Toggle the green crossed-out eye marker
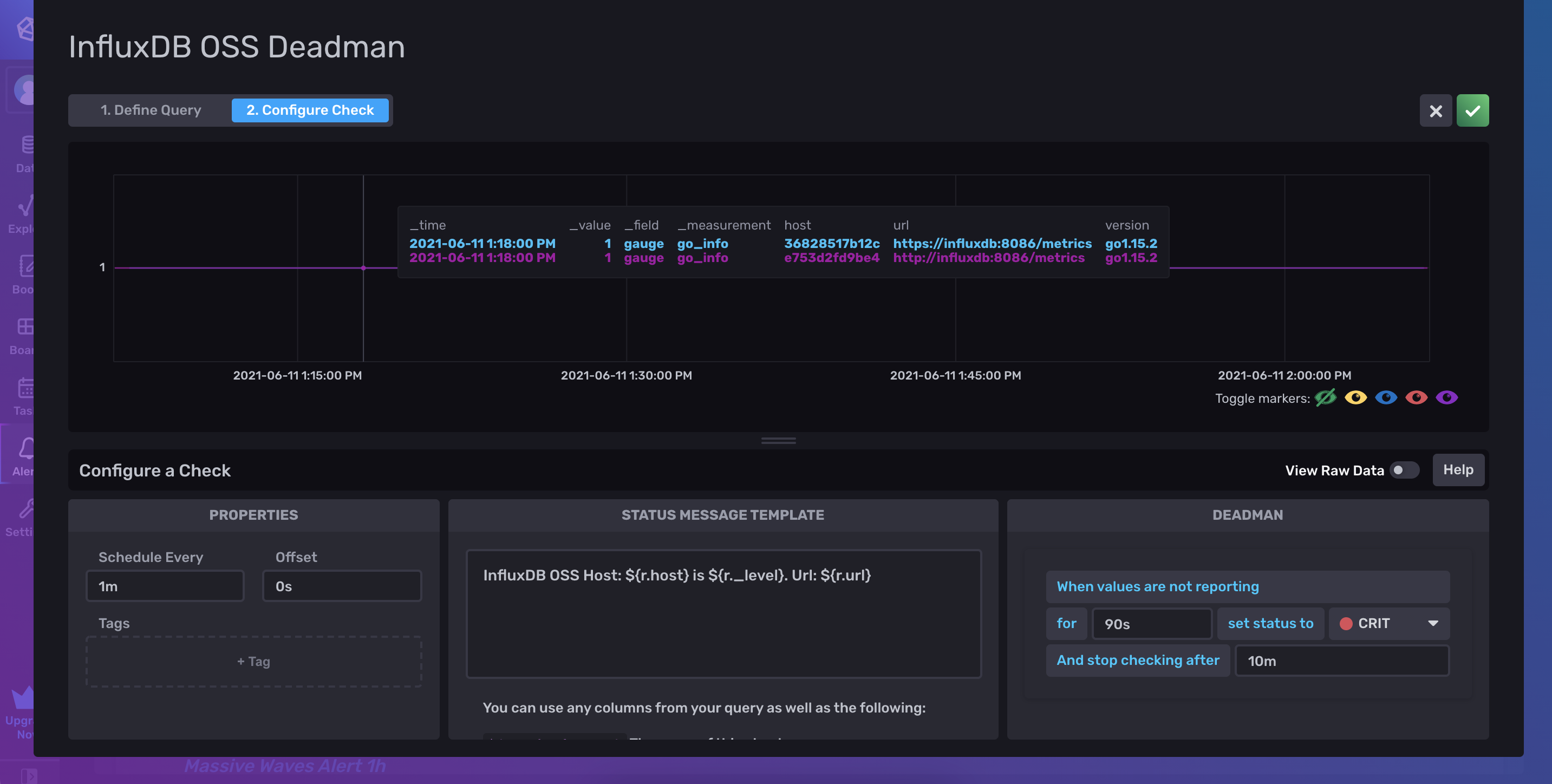1552x784 pixels. click(1325, 398)
